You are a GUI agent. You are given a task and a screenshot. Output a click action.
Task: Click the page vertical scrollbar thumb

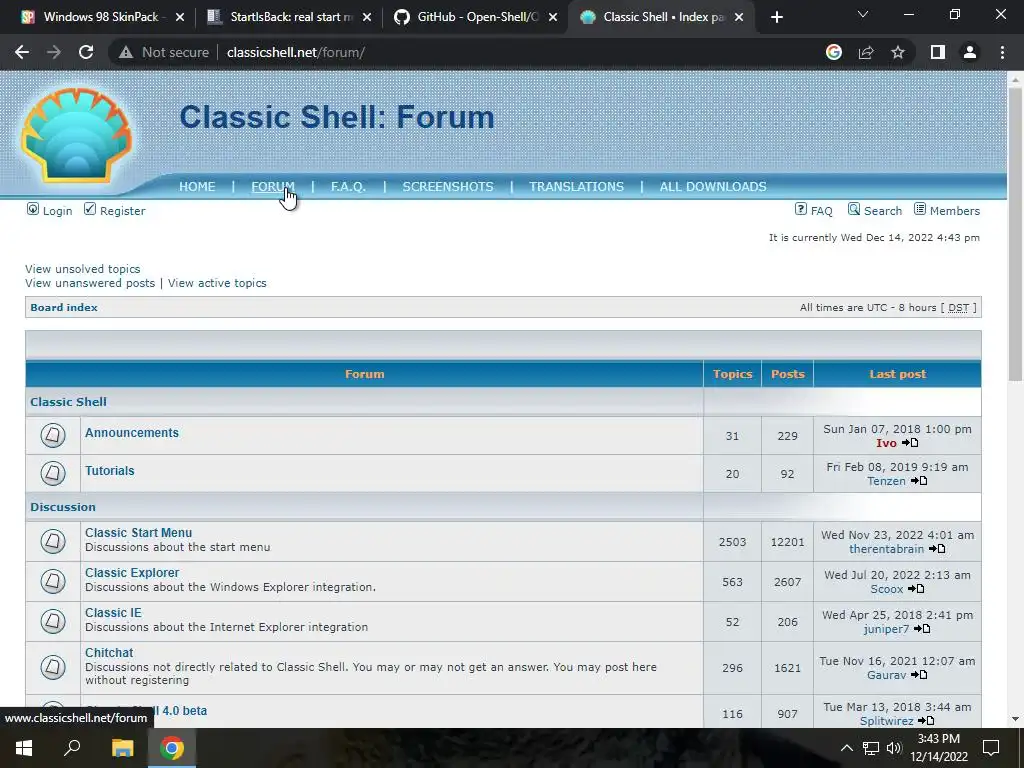tap(1015, 234)
